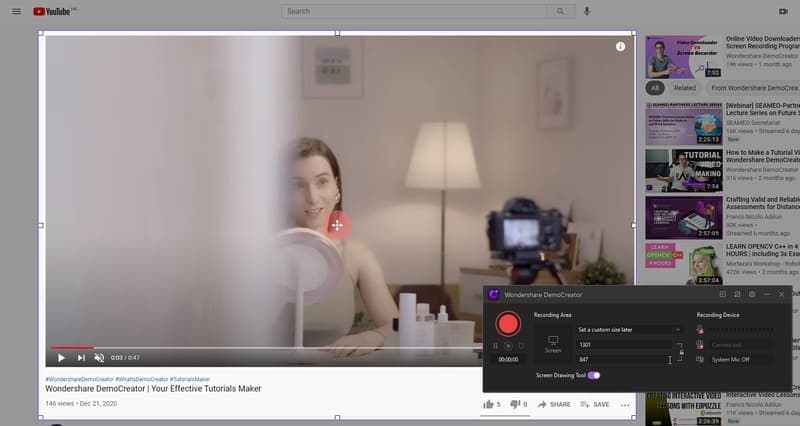Open the 'Set a custom size later' dropdown
The image size is (800, 426).
point(630,330)
